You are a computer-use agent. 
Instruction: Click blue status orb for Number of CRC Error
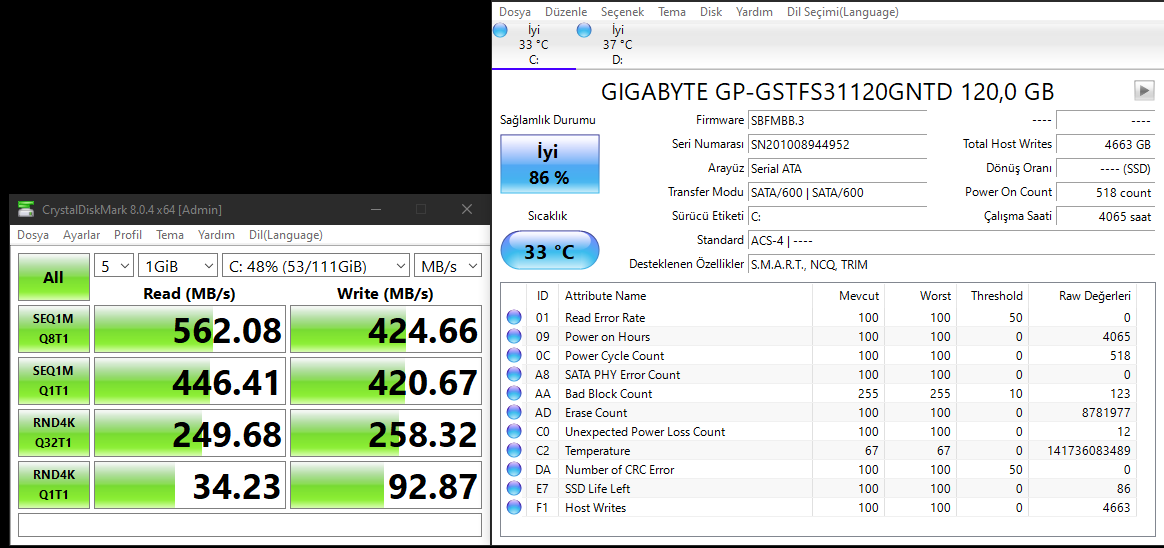pos(514,470)
